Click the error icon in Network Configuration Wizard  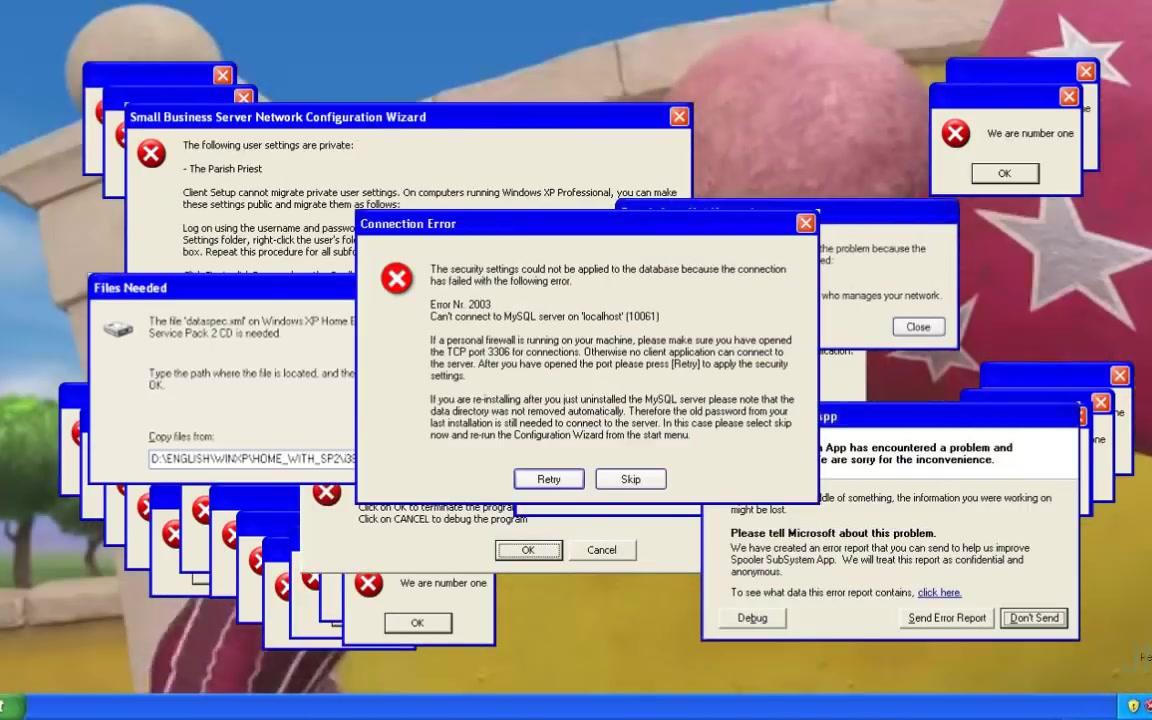(151, 154)
